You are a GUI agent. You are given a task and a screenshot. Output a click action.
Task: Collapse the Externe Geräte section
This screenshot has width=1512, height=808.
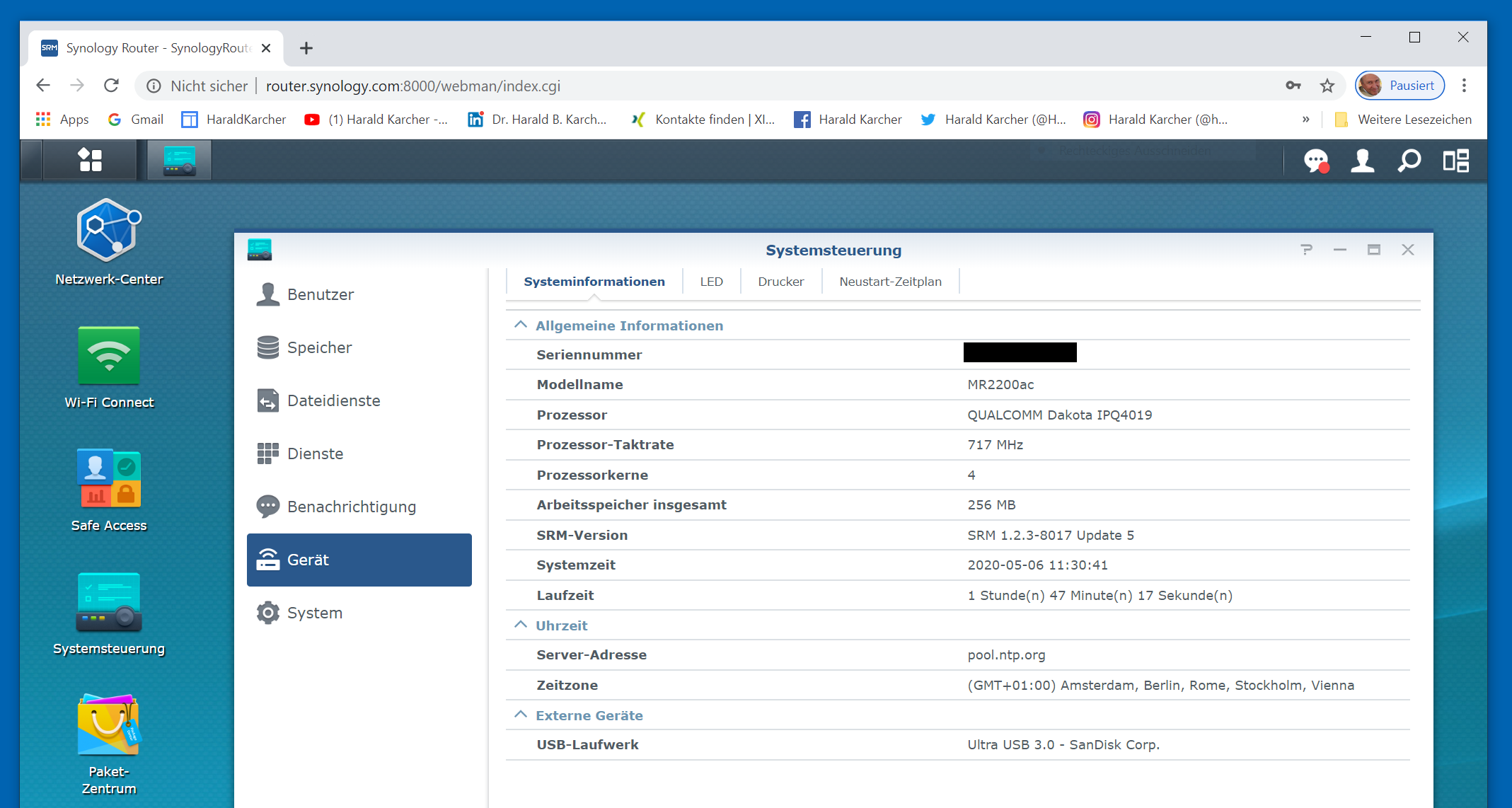click(x=521, y=715)
